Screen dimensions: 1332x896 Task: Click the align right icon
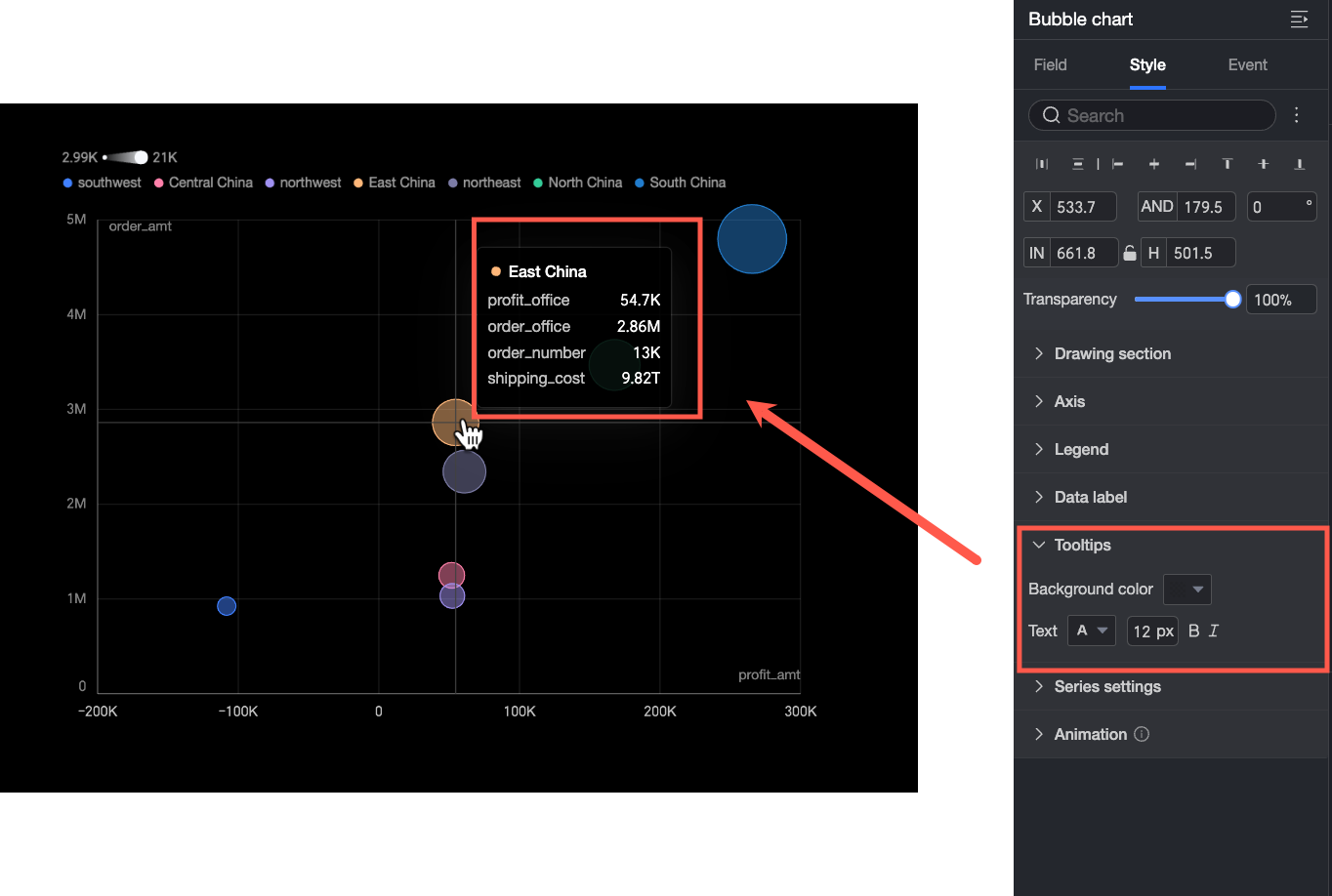pos(1190,164)
